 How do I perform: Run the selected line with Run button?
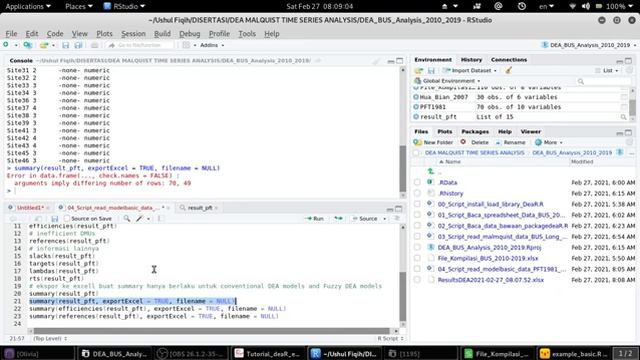coord(314,219)
